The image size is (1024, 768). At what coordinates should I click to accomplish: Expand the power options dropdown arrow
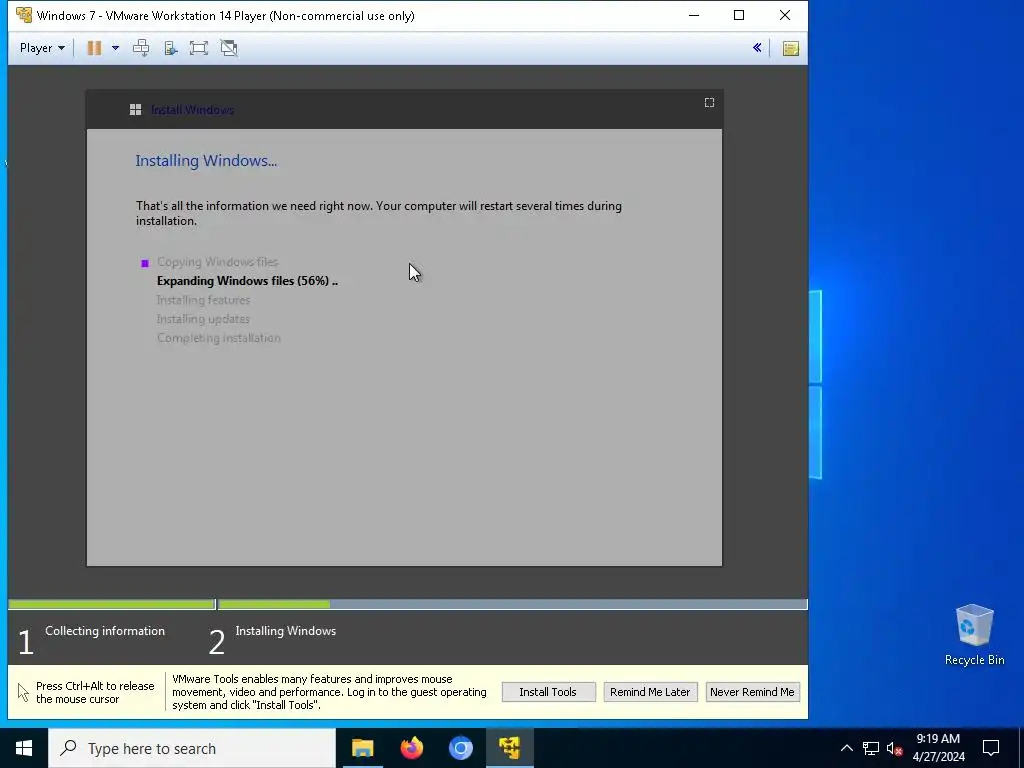(115, 48)
